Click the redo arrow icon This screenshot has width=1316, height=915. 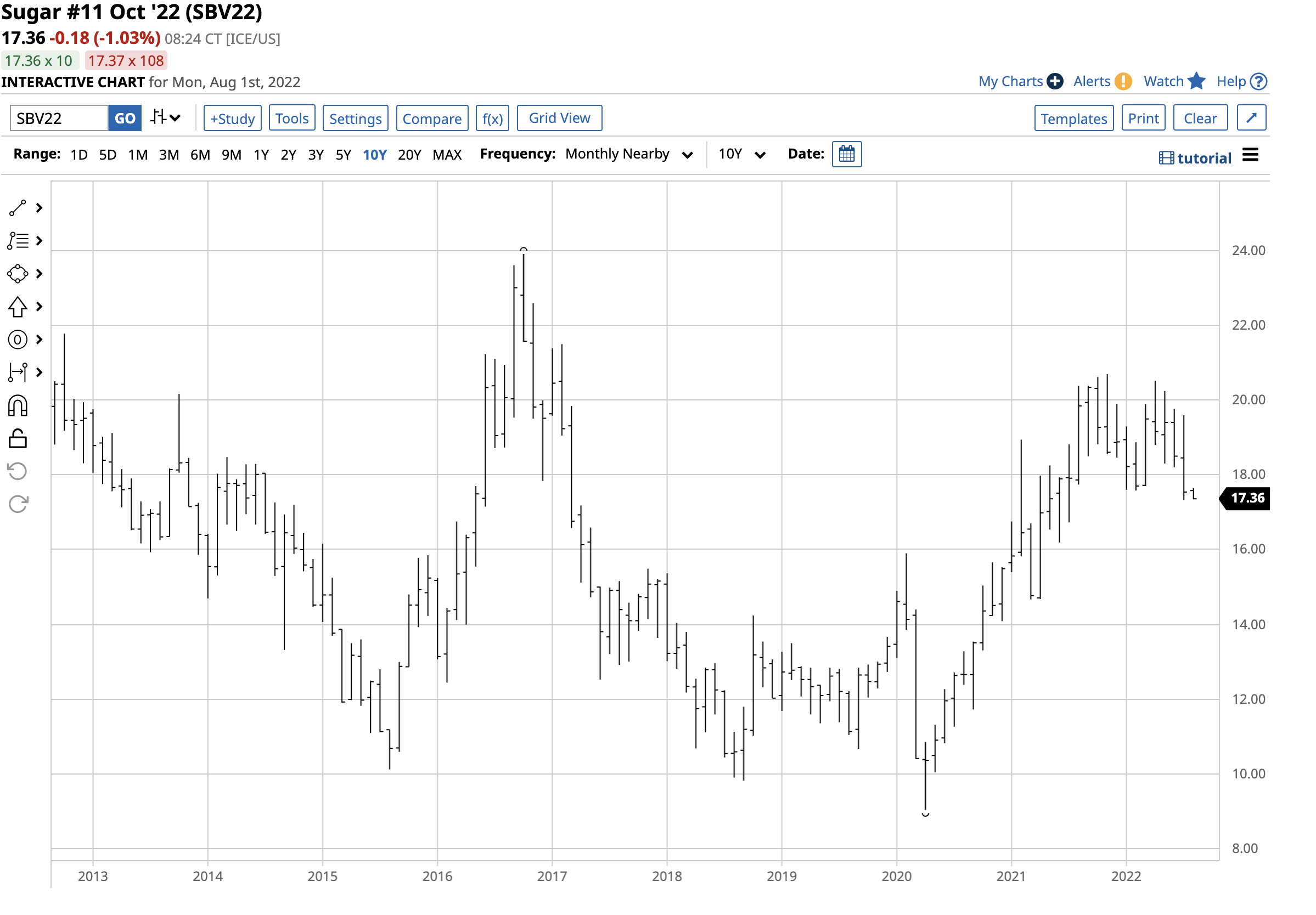[x=17, y=504]
